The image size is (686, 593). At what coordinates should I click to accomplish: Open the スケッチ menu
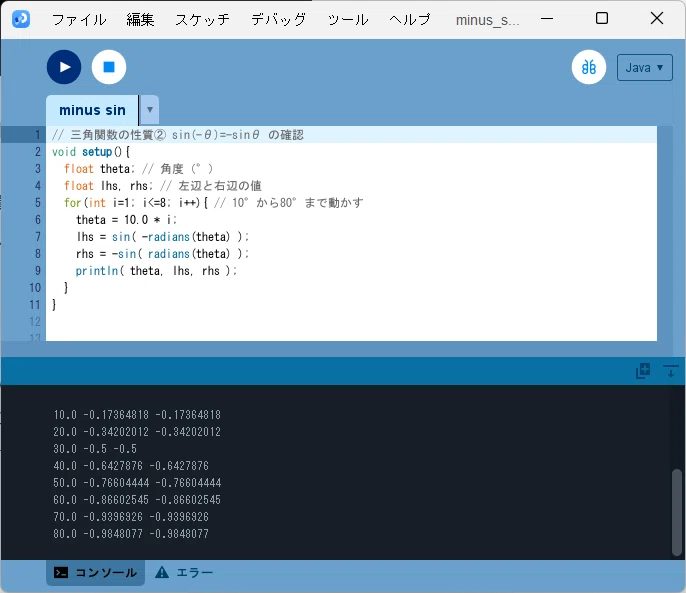(203, 20)
